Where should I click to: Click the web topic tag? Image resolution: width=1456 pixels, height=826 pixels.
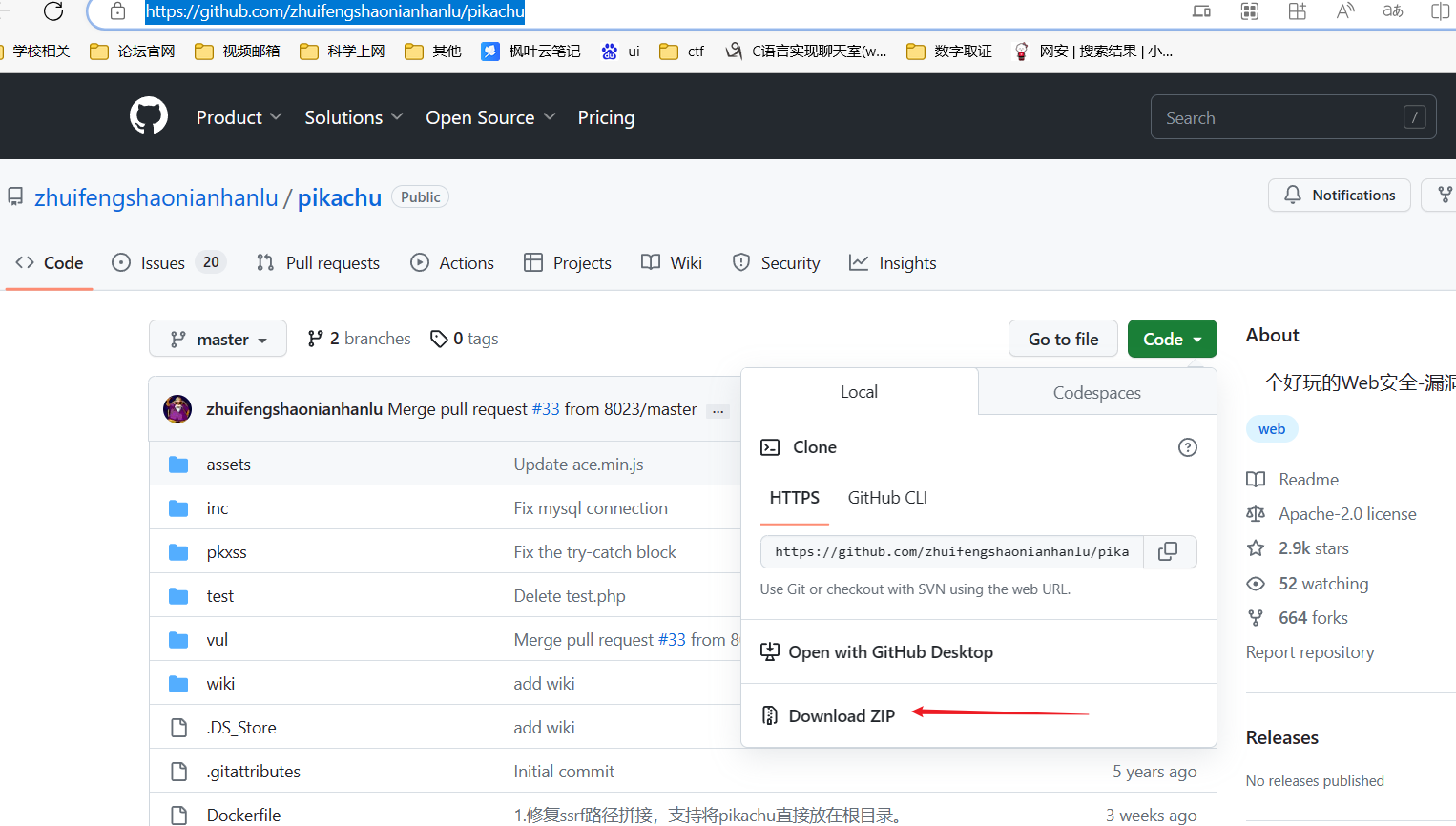pos(1272,429)
